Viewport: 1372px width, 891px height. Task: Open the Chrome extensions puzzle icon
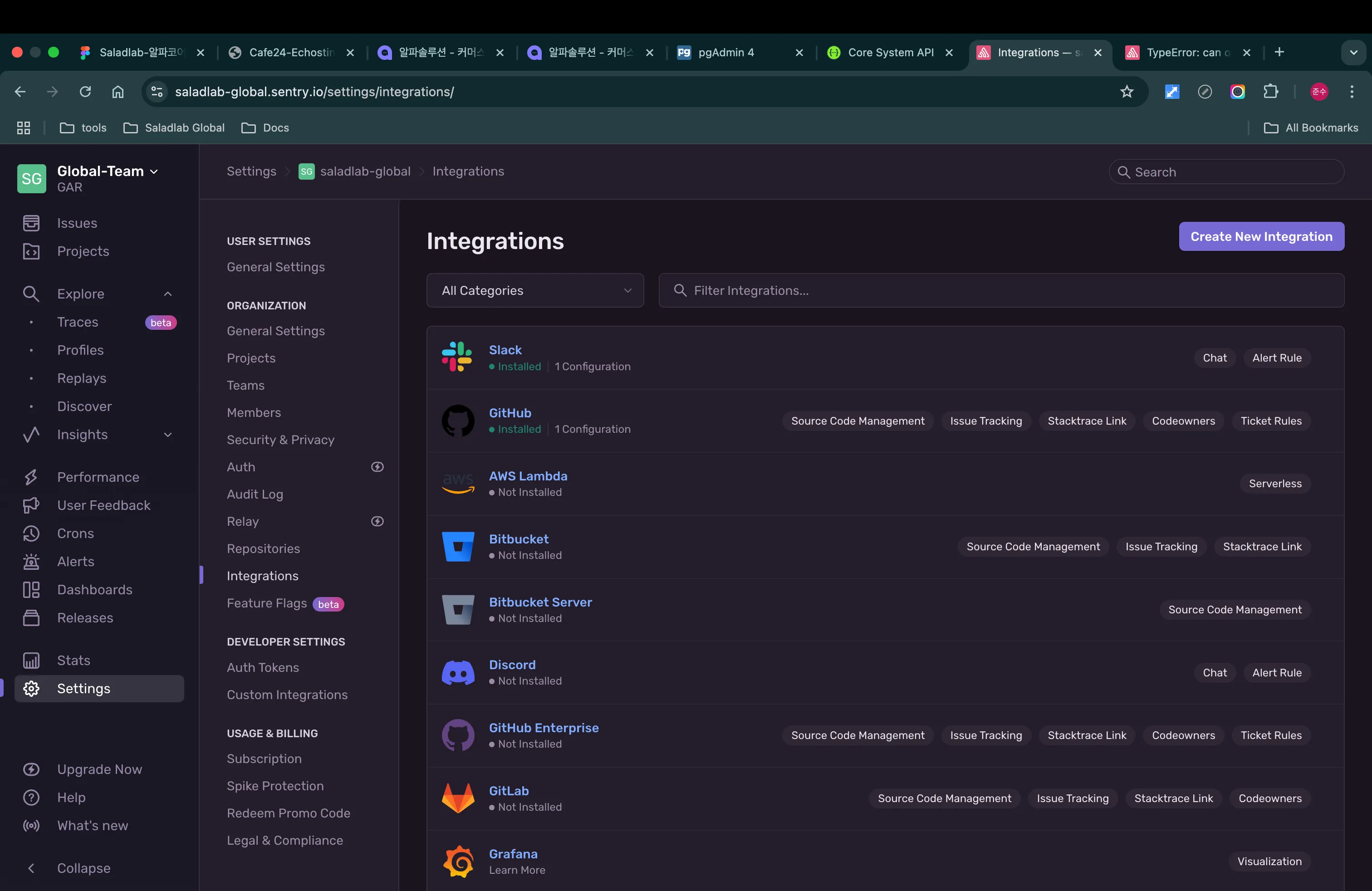tap(1270, 92)
